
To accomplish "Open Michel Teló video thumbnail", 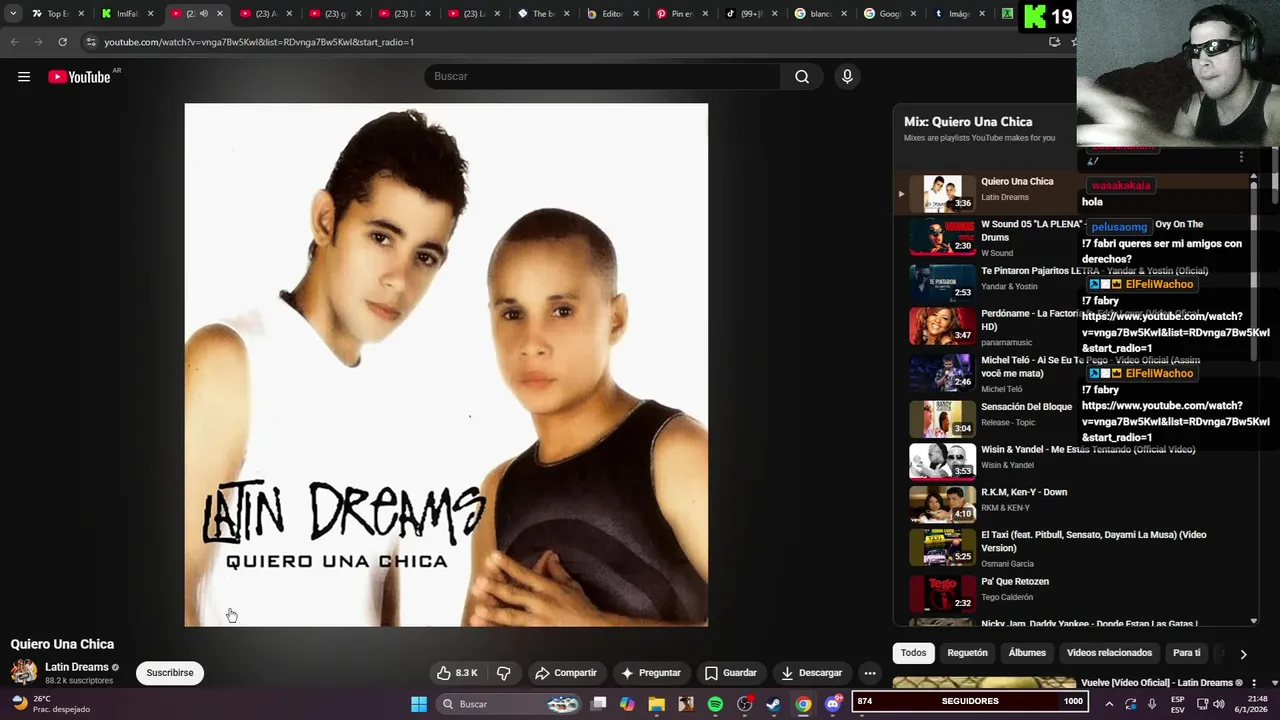I will point(942,372).
